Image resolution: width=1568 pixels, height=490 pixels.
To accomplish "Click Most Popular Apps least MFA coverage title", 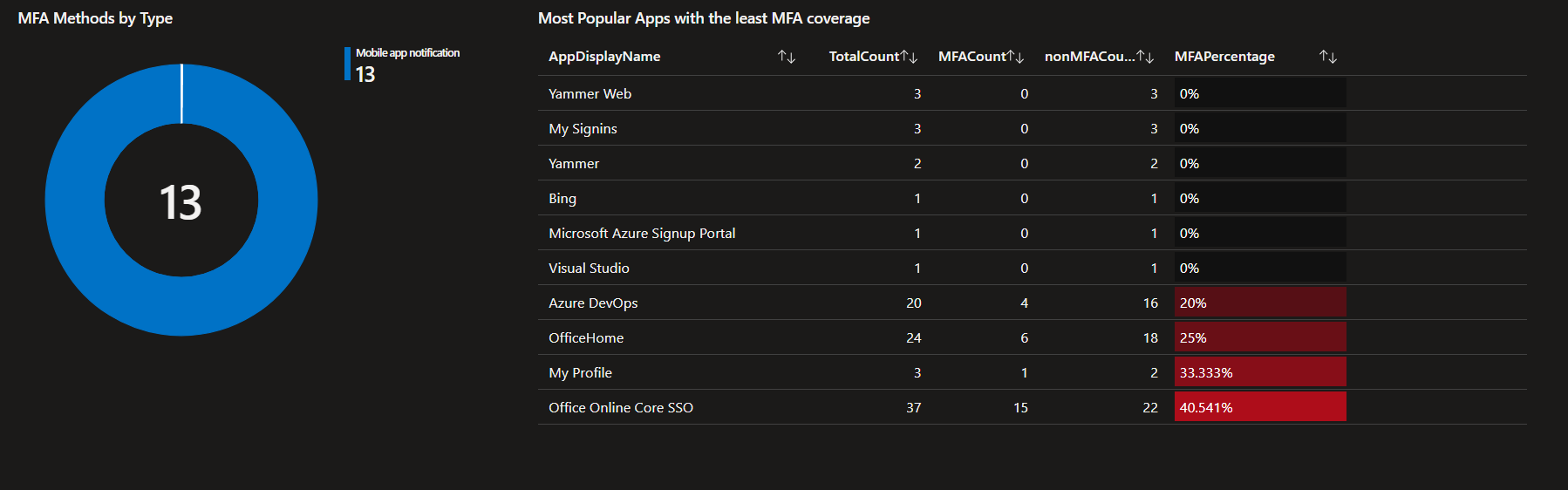I will [704, 18].
